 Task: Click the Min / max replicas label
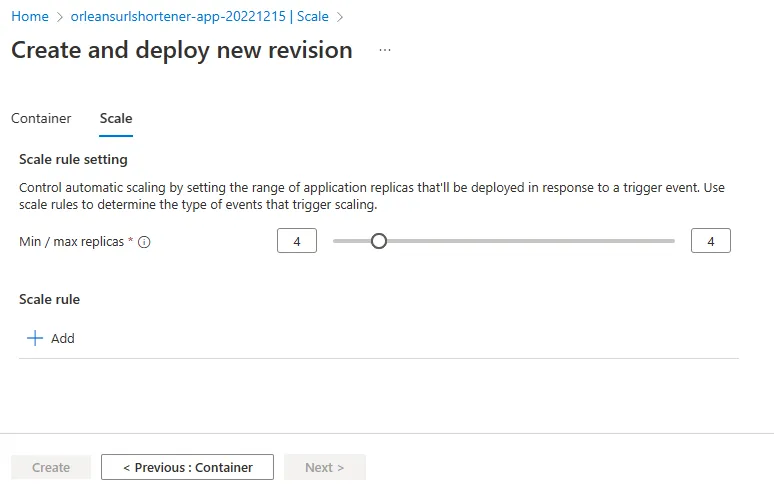(x=72, y=242)
